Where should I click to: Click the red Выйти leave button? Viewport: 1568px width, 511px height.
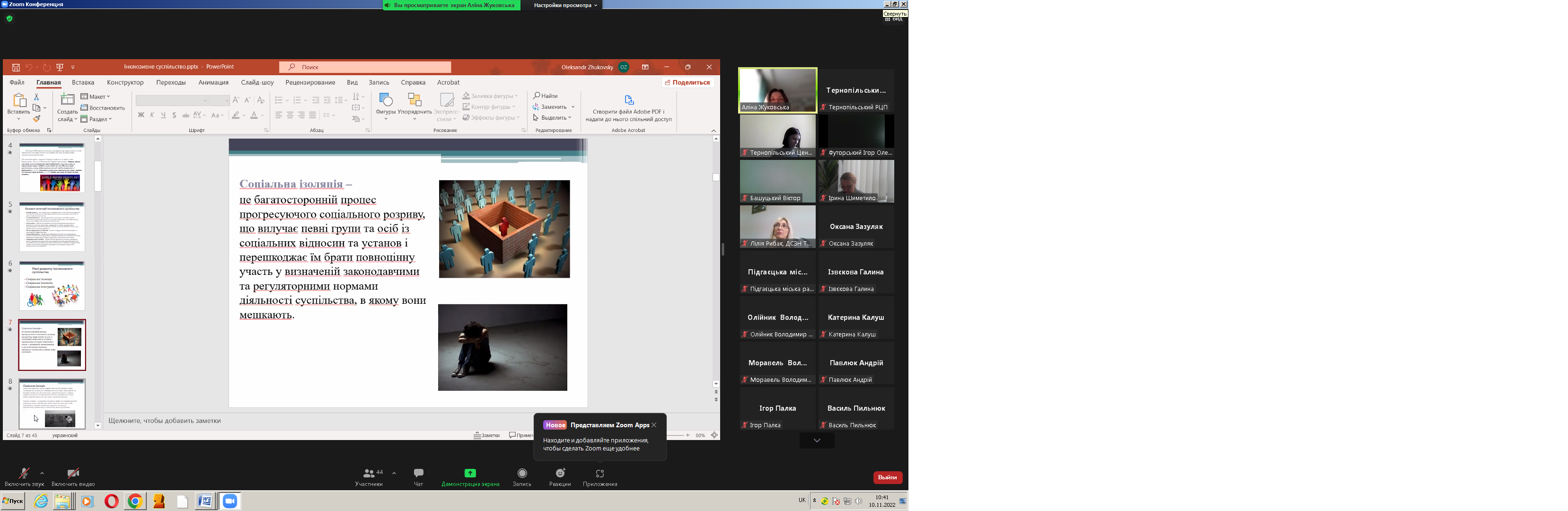pos(888,477)
